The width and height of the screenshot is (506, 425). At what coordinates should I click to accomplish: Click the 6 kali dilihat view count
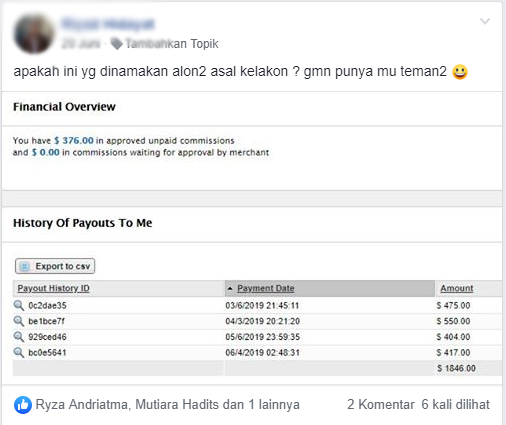pos(455,405)
